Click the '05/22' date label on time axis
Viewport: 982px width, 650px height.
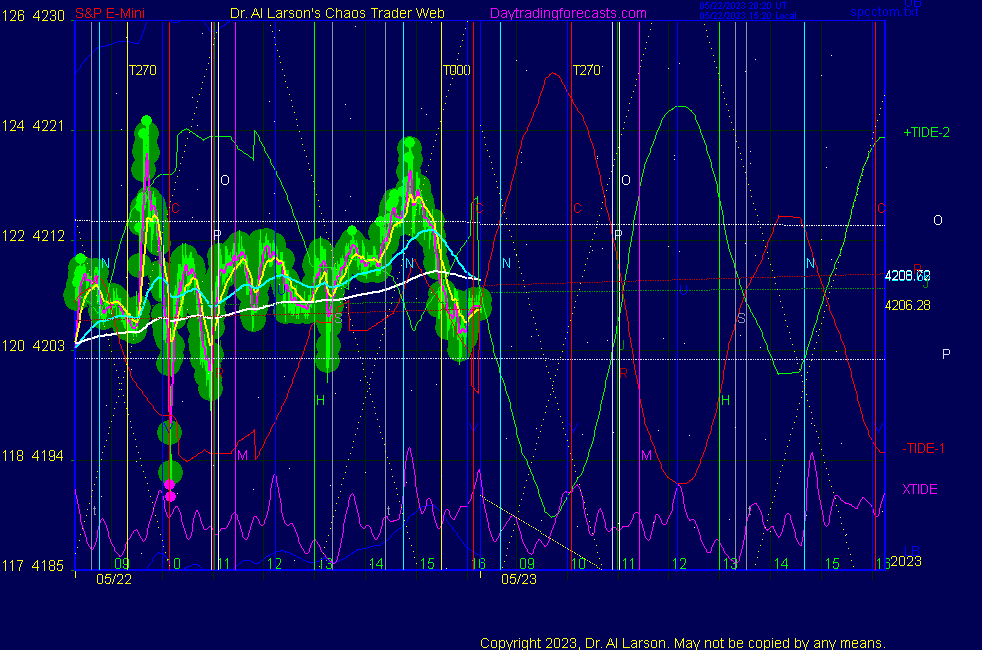[x=114, y=579]
